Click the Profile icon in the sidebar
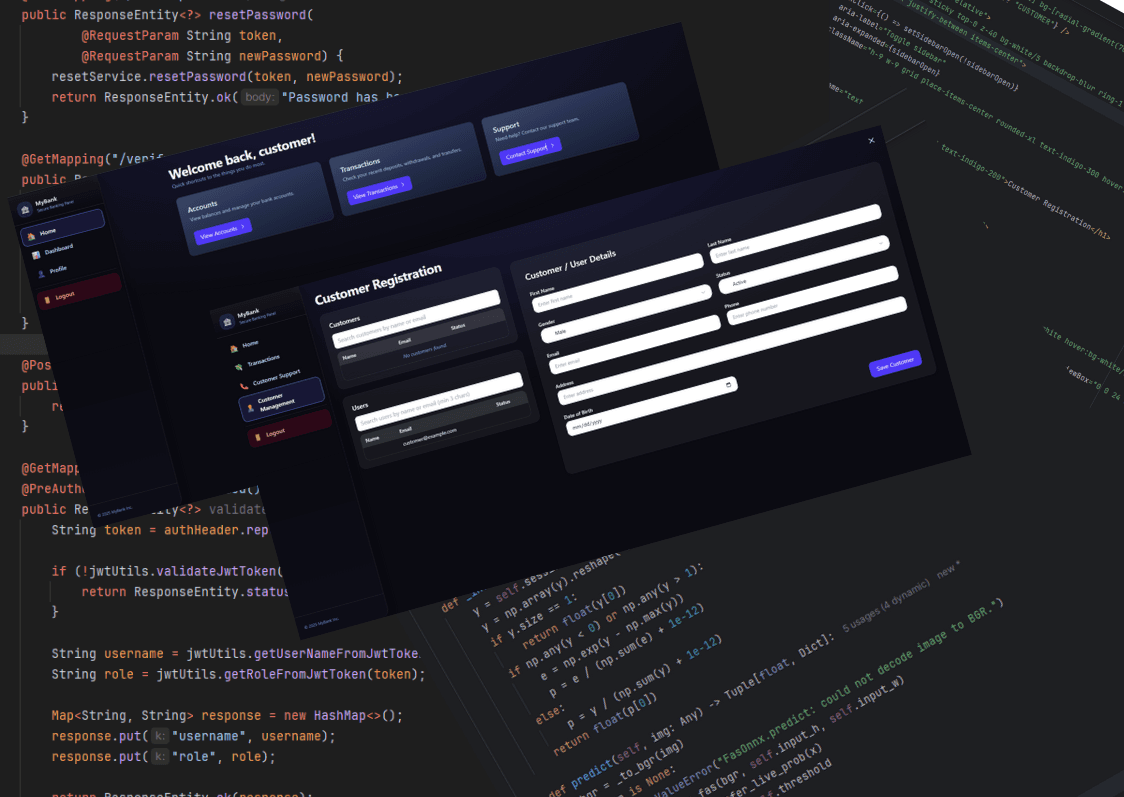The image size is (1124, 797). pyautogui.click(x=41, y=274)
